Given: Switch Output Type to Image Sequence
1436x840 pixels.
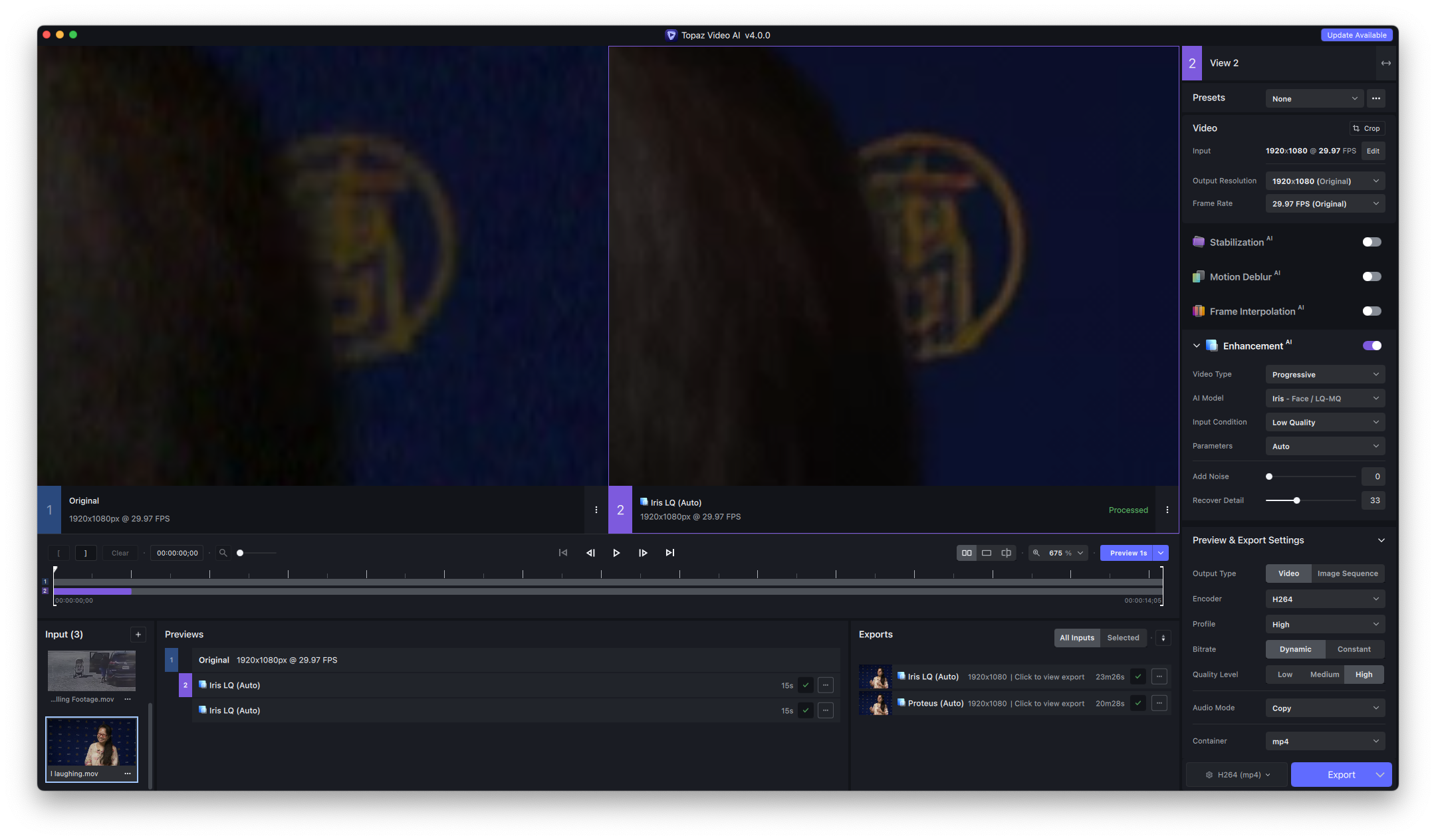Looking at the screenshot, I should click(1348, 574).
